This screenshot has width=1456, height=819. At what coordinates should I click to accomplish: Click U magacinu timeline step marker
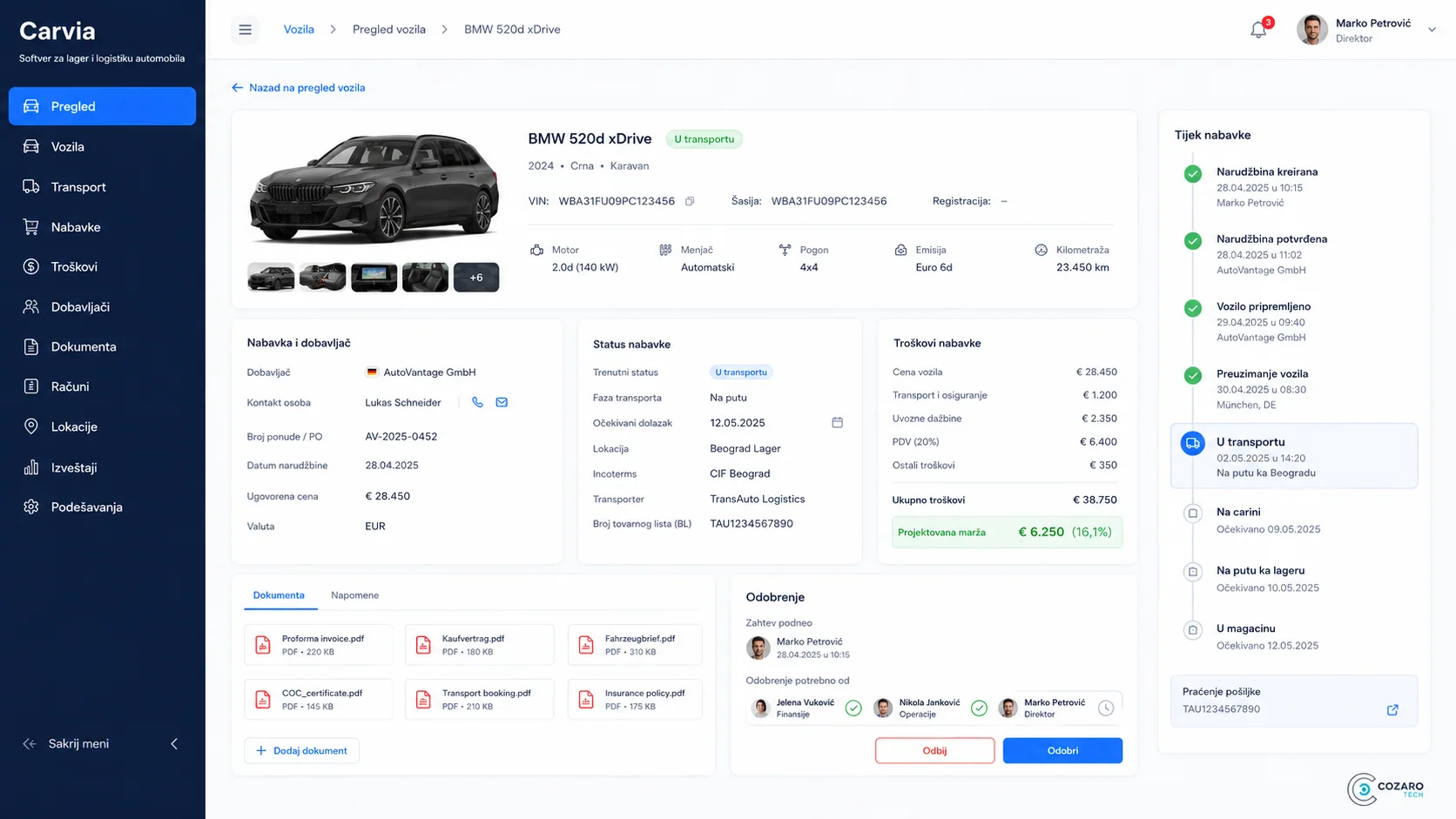1193,630
